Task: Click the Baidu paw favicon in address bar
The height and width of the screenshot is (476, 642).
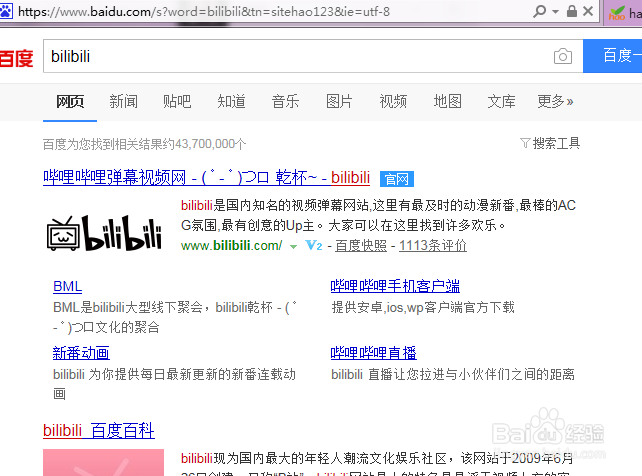Action: [x=5, y=11]
